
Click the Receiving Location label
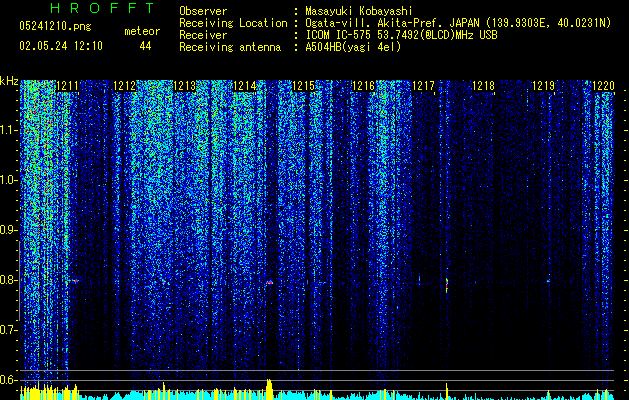(233, 23)
